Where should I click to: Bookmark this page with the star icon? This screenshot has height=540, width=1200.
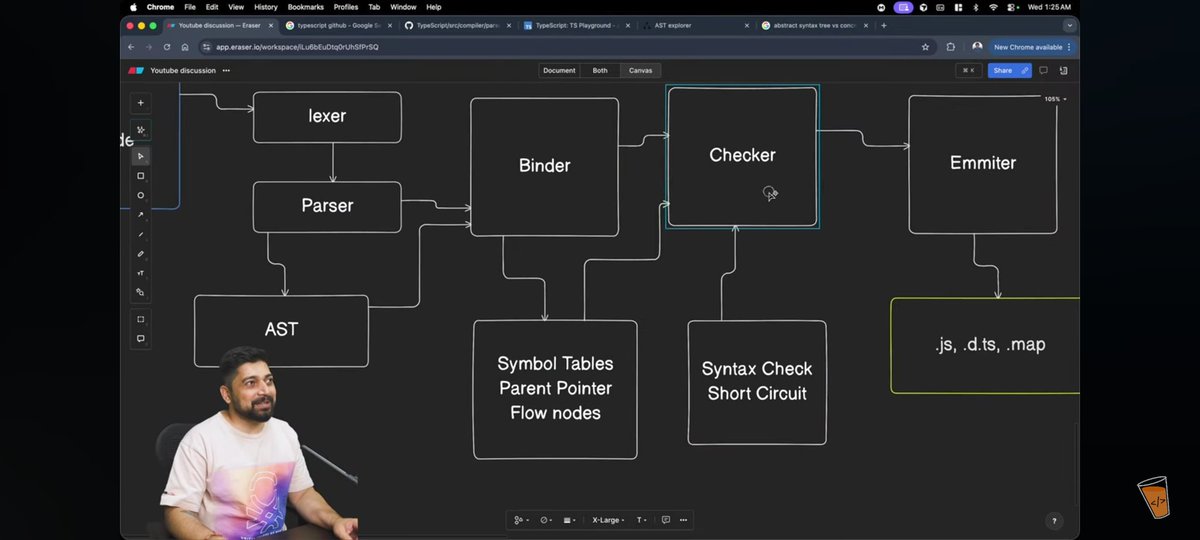point(925,47)
